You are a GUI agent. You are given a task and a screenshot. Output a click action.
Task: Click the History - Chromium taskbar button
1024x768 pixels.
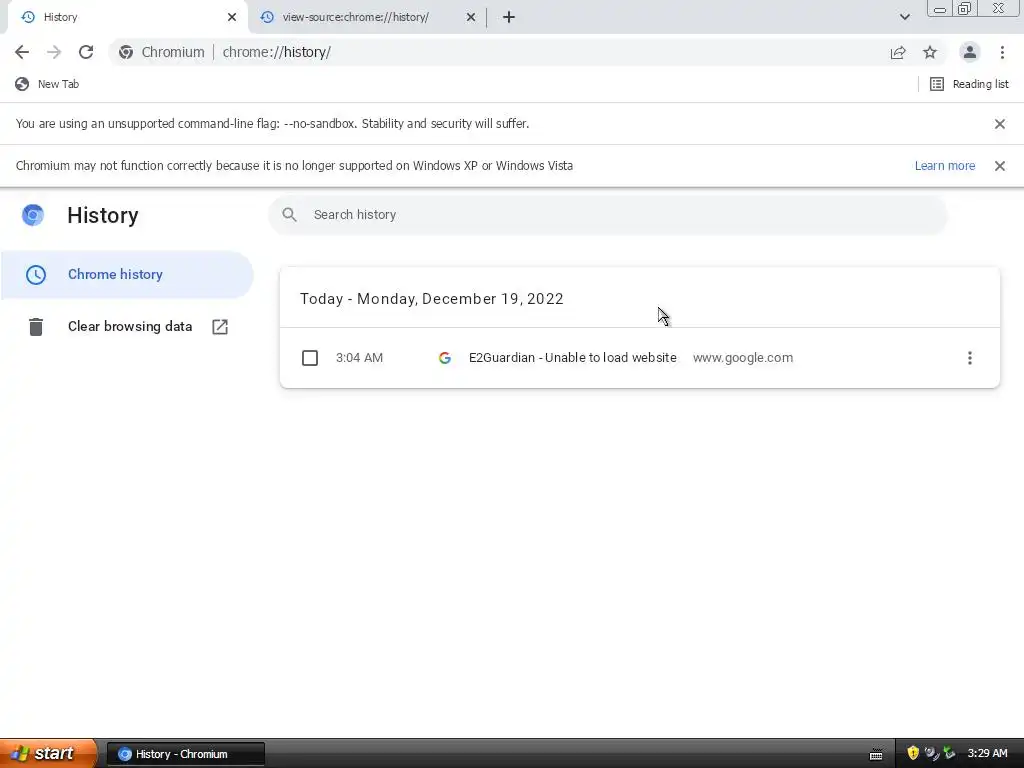click(x=185, y=754)
